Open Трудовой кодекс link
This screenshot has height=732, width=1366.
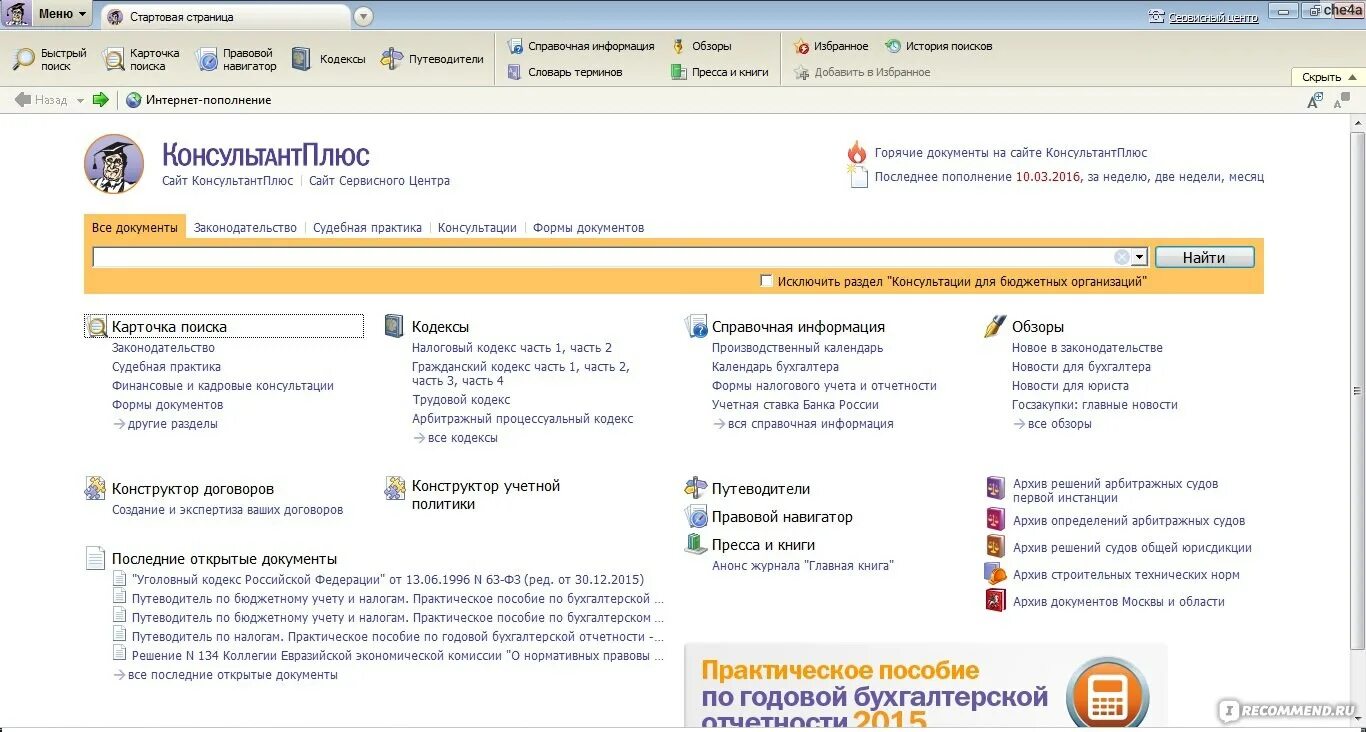461,400
